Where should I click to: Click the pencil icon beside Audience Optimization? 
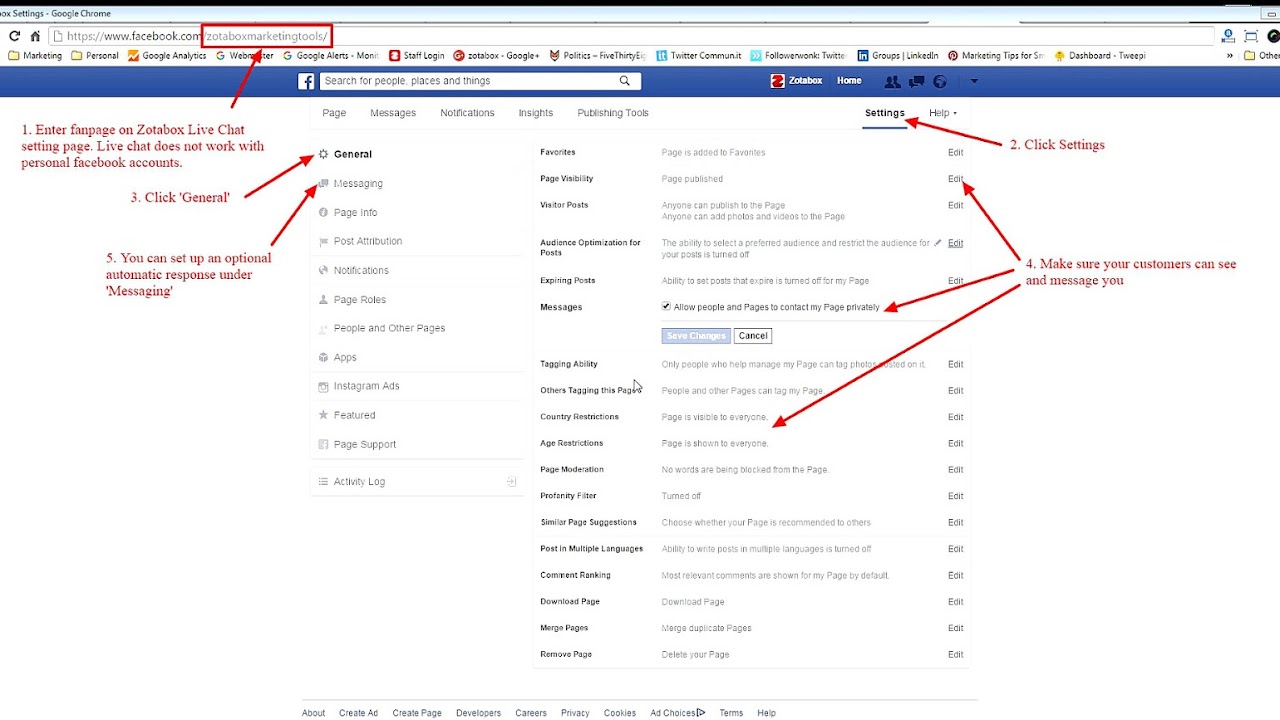click(938, 243)
